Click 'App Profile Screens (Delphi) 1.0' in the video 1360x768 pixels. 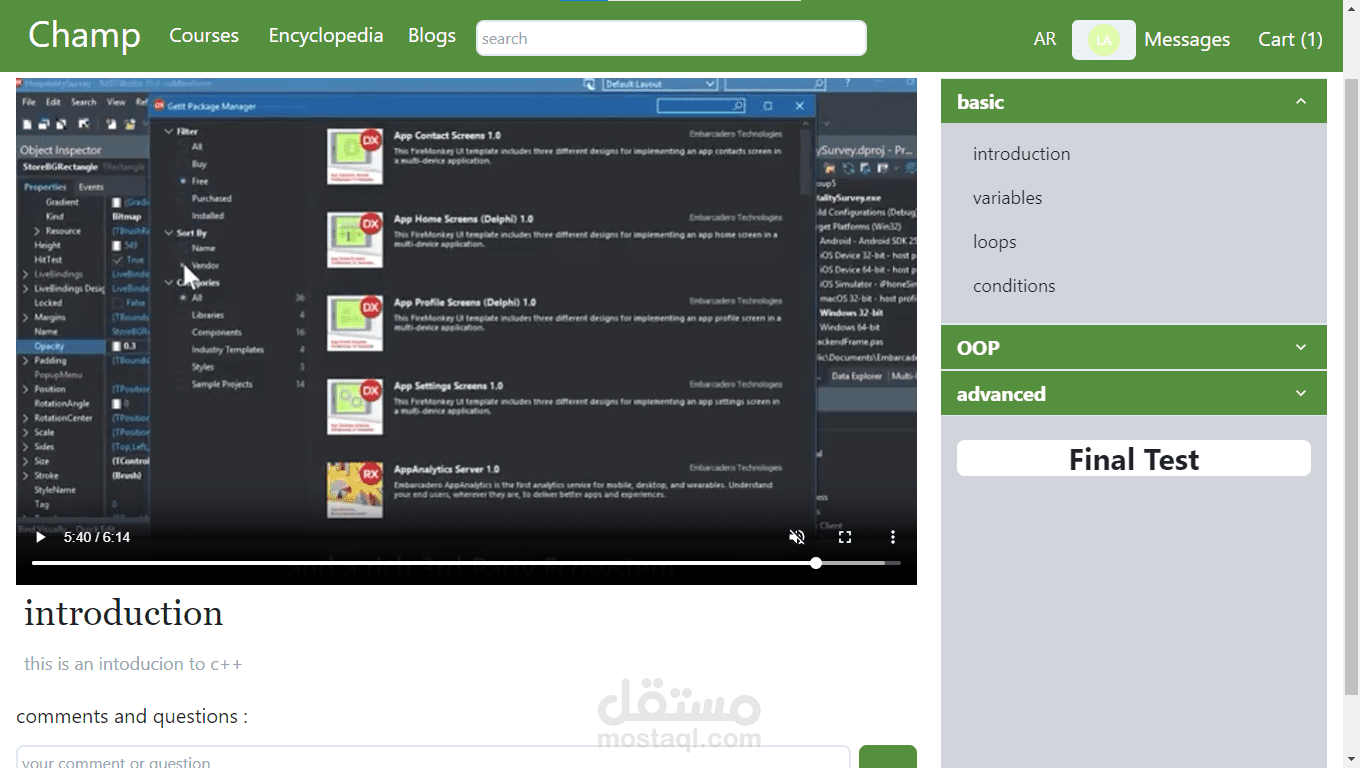point(465,302)
